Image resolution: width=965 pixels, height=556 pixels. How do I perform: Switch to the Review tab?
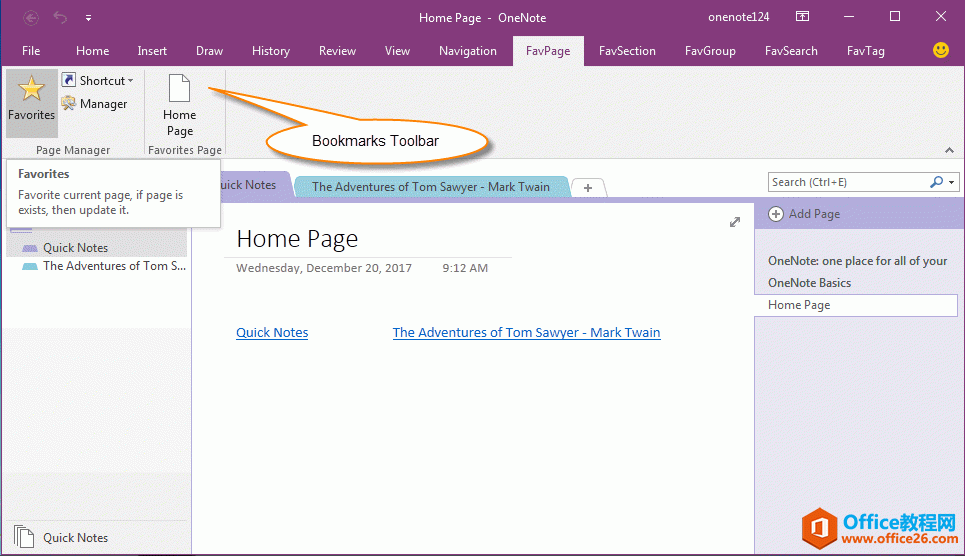337,51
